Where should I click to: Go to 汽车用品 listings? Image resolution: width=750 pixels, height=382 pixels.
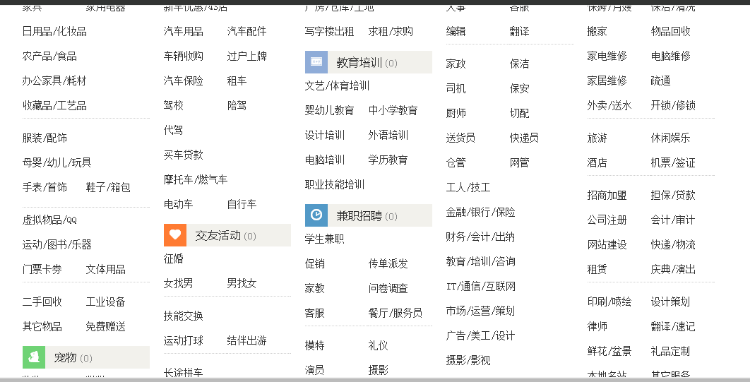pyautogui.click(x=184, y=32)
